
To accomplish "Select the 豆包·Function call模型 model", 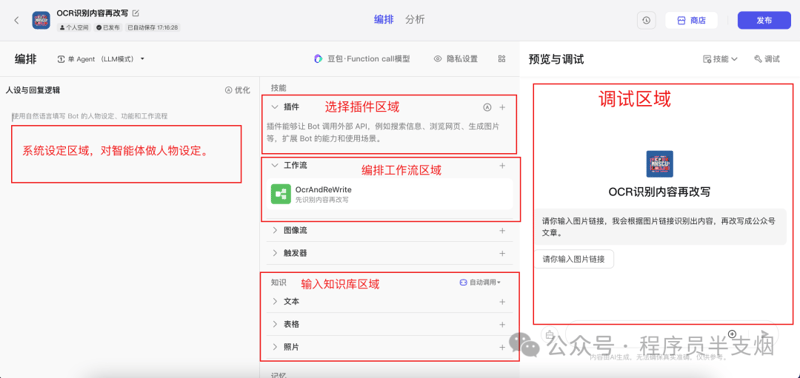I will [x=362, y=59].
